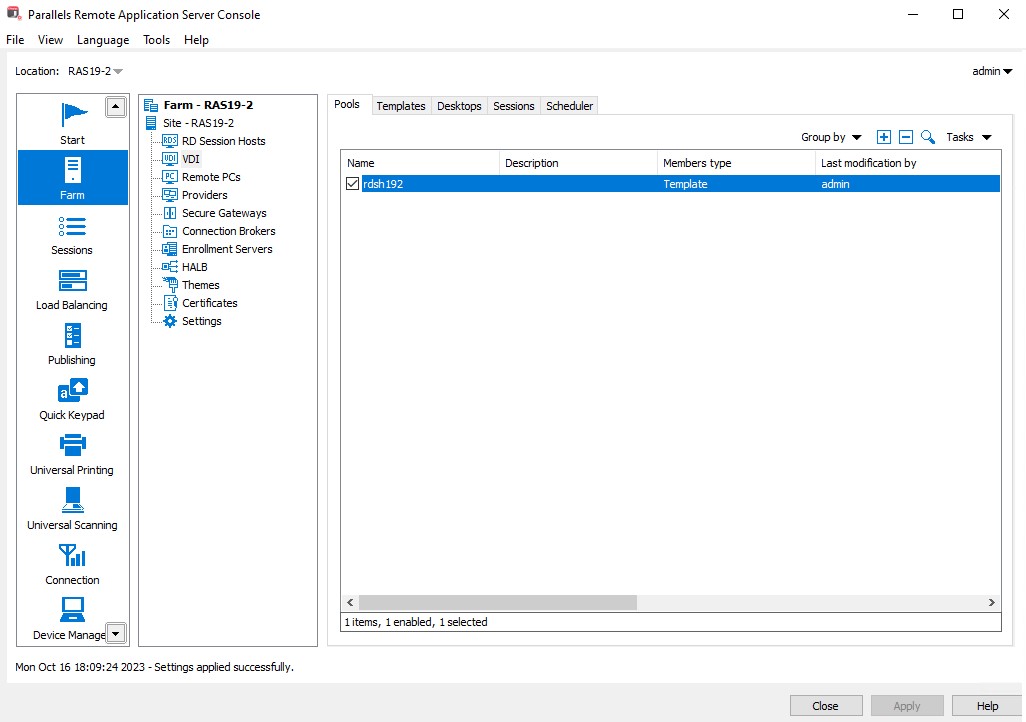The width and height of the screenshot is (1026, 722).
Task: Open the Group by dropdown
Action: (x=831, y=137)
